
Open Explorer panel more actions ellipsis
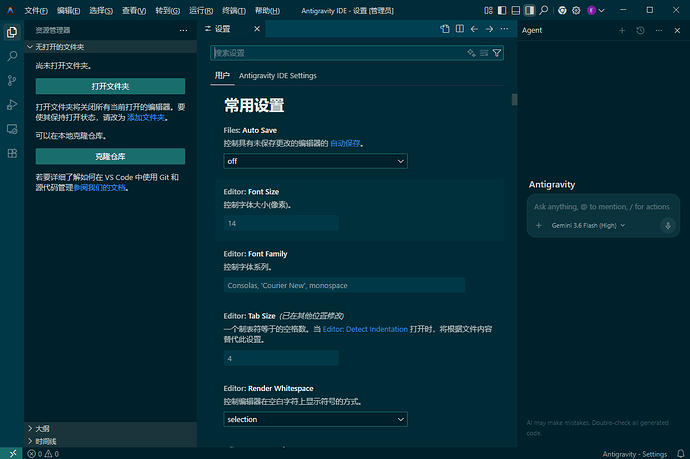(x=184, y=30)
